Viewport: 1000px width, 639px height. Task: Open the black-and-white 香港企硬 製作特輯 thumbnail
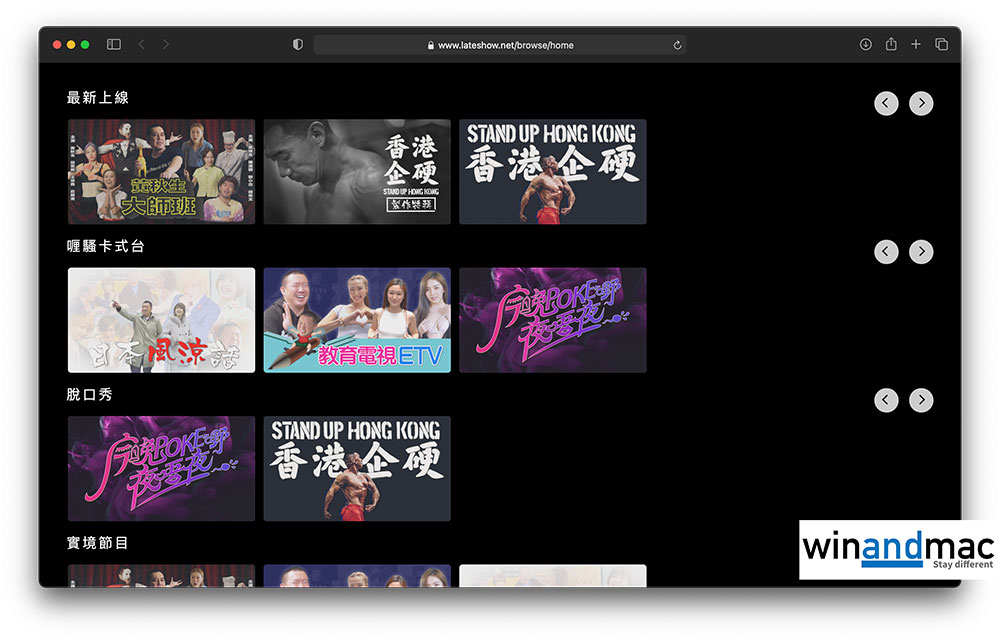point(357,172)
